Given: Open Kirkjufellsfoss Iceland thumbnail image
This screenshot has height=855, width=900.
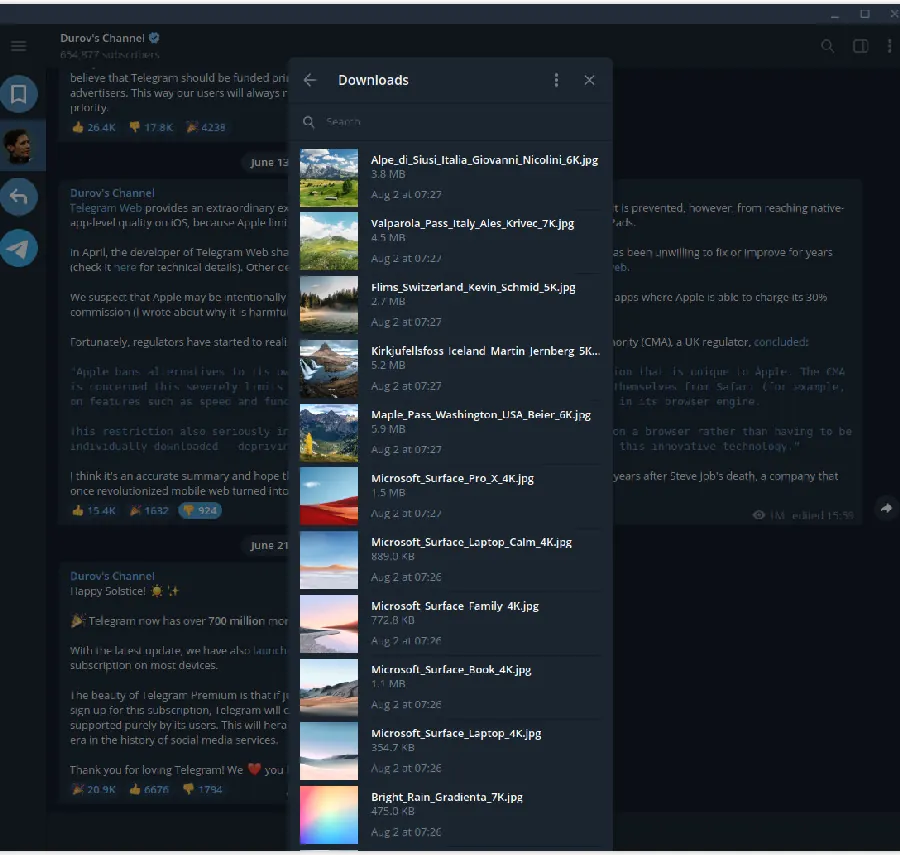Looking at the screenshot, I should pyautogui.click(x=329, y=369).
